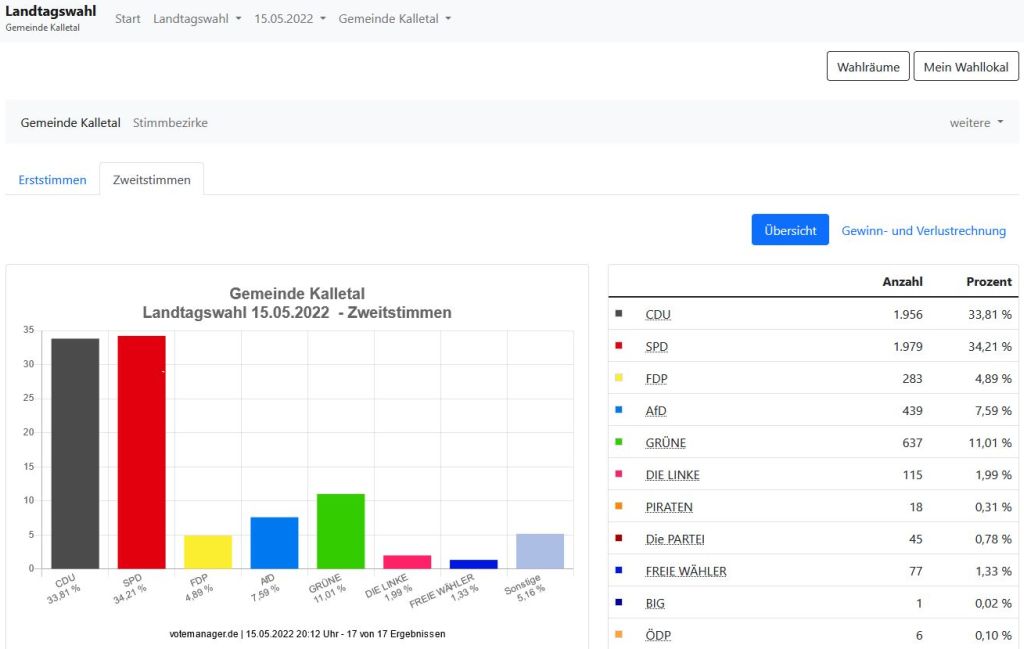The image size is (1024, 649).
Task: Click the GRÜNE vote count 637
Action: click(x=912, y=442)
